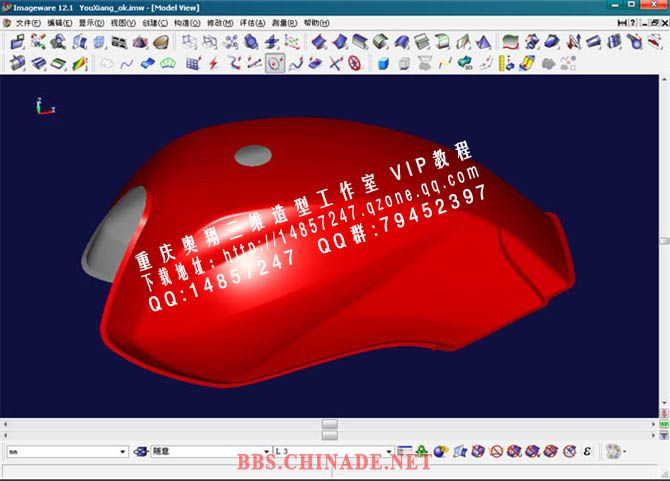Expand the arrow beside the last bottom icon

click(x=625, y=452)
